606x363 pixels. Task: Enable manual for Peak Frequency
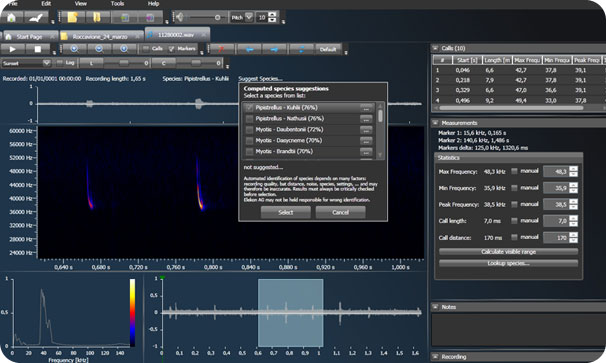pos(514,204)
